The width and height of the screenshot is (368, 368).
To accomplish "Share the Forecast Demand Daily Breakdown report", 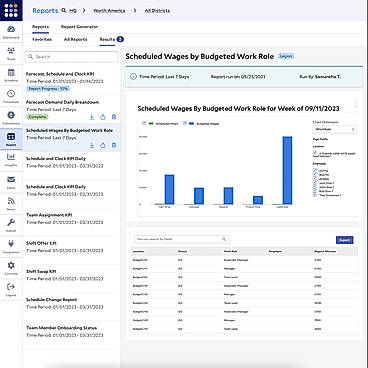I will [103, 117].
